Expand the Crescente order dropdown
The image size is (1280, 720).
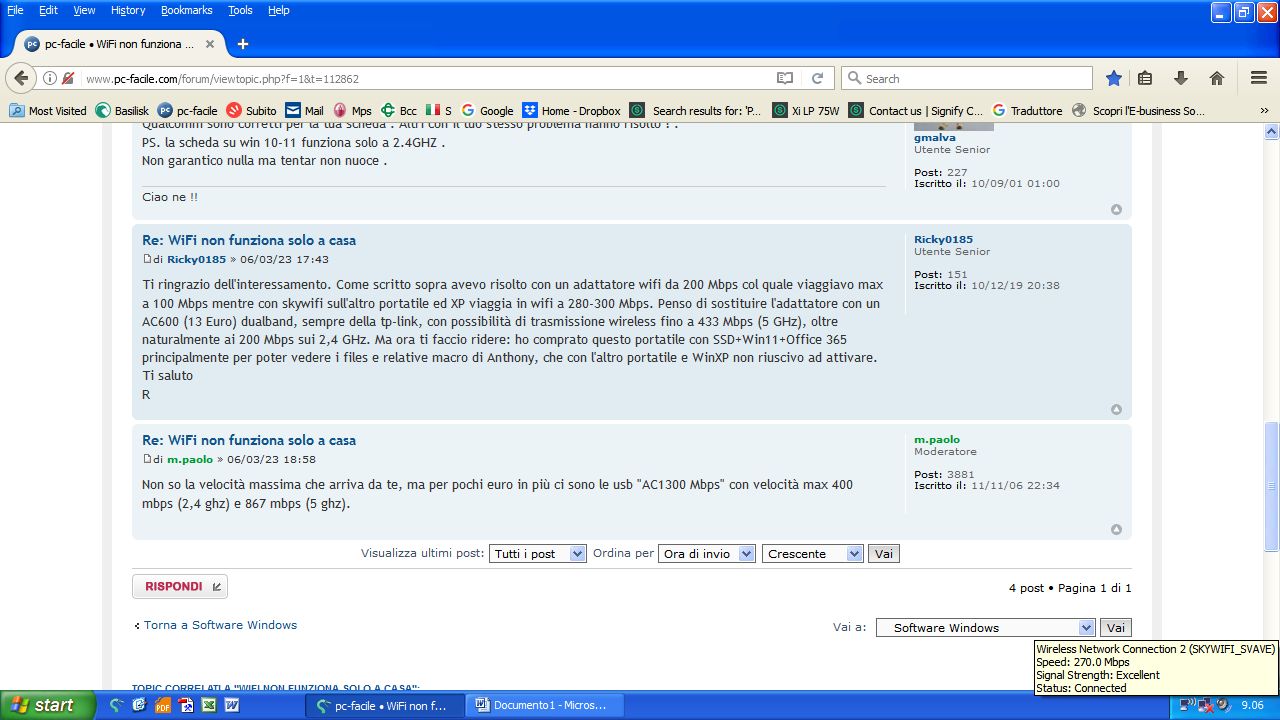click(x=812, y=553)
